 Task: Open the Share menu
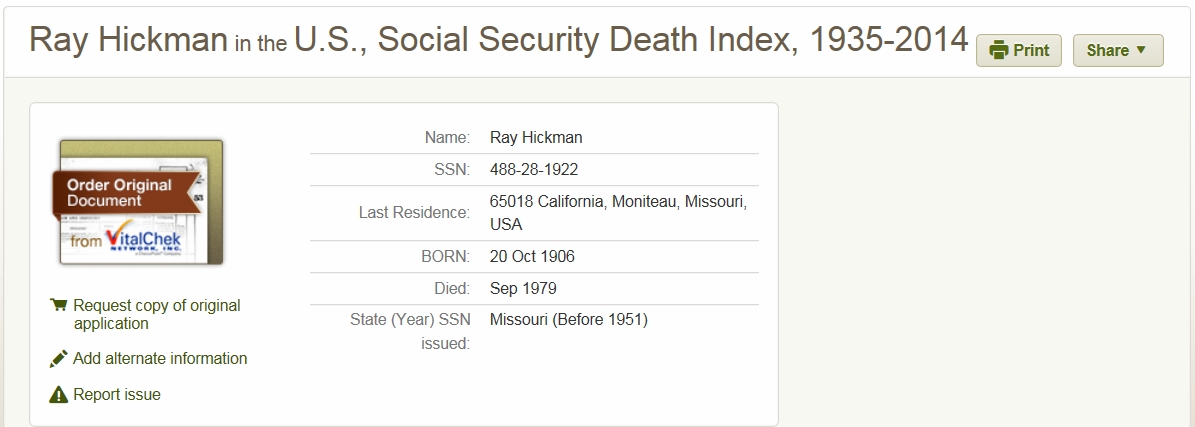pyautogui.click(x=1117, y=51)
